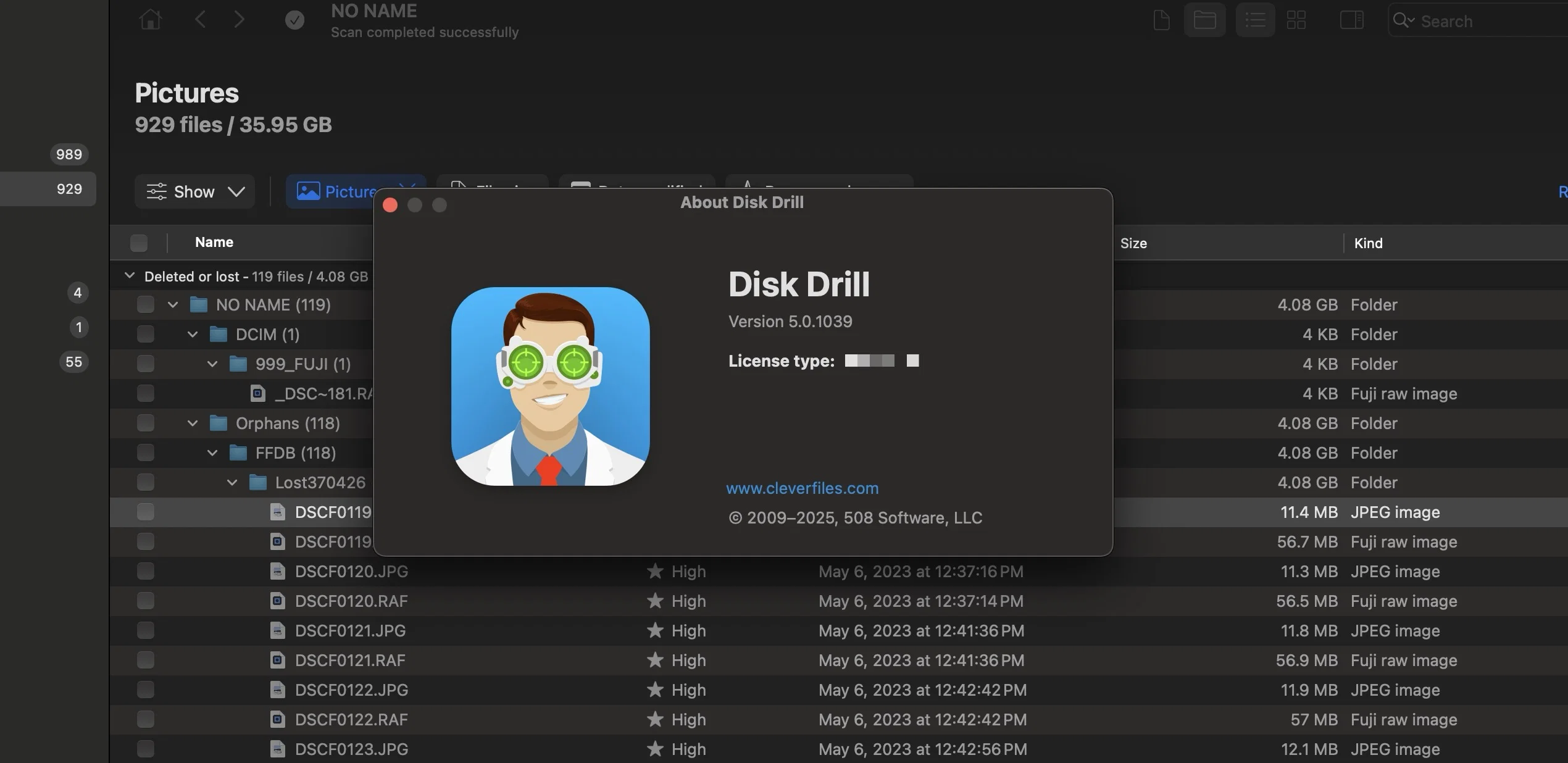
Task: Toggle the preview side panel icon
Action: click(1351, 20)
